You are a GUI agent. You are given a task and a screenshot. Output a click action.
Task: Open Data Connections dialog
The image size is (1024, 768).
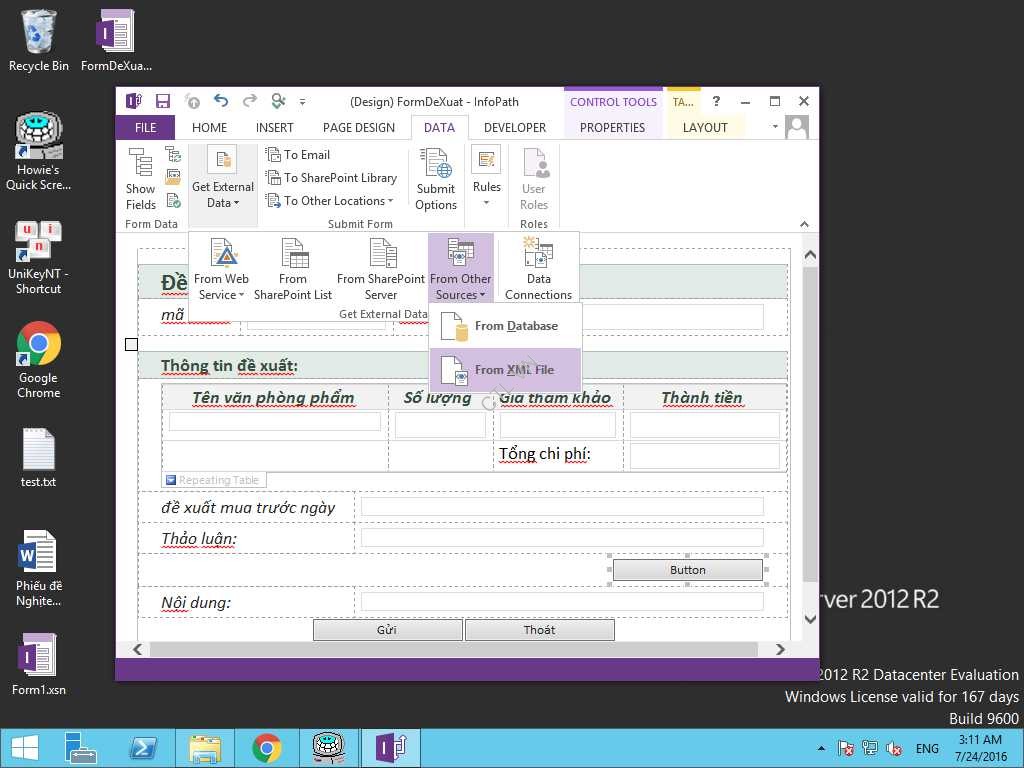(538, 268)
